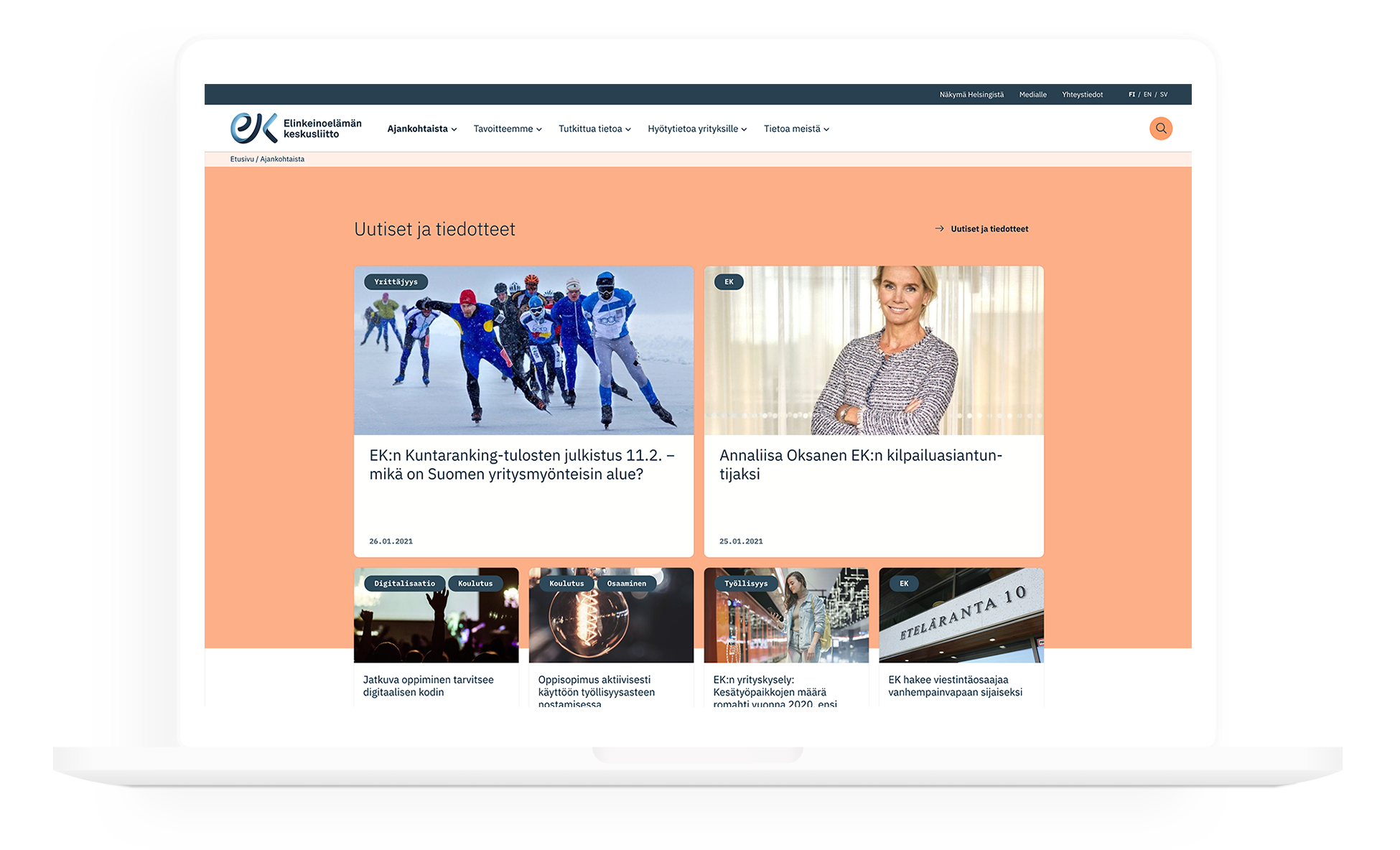This screenshot has width=1400, height=850.
Task: Click Etusivu in the breadcrumb
Action: click(242, 159)
